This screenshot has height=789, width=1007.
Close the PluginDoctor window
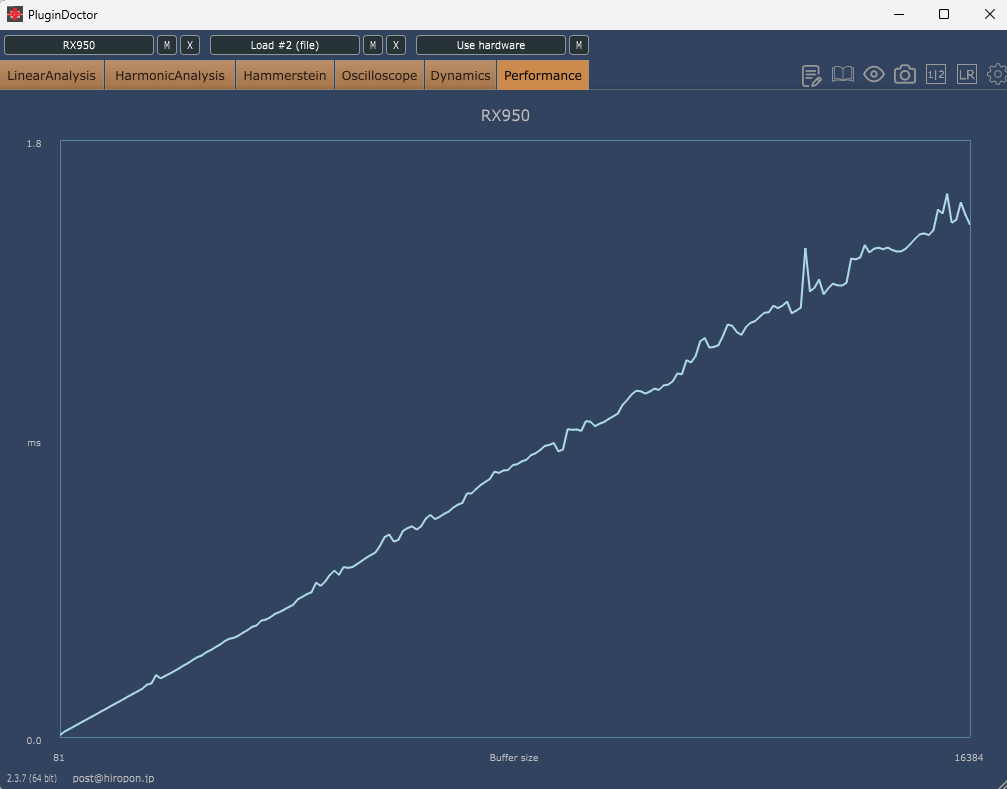click(990, 14)
